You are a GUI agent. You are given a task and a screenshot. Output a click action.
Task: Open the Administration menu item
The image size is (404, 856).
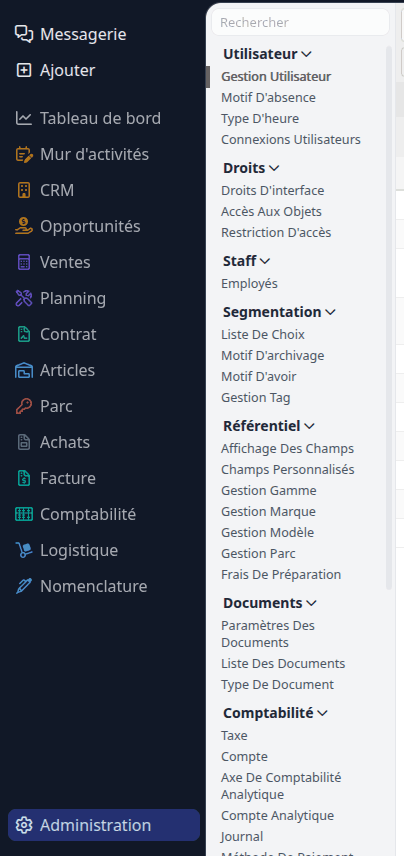(x=104, y=825)
